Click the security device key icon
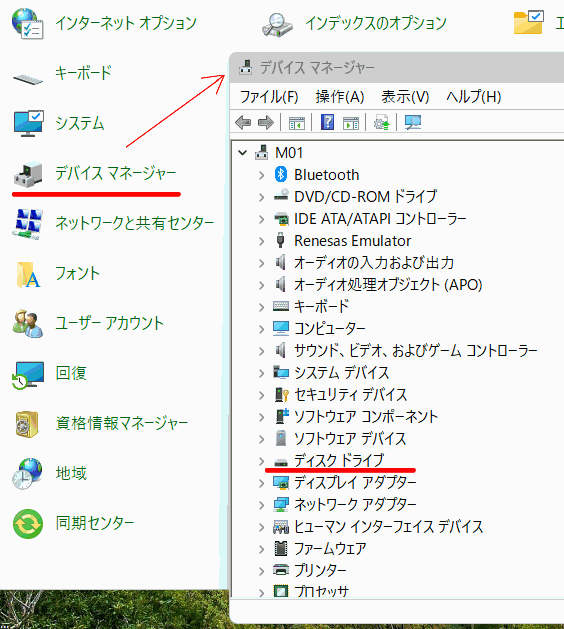The width and height of the screenshot is (564, 629). pyautogui.click(x=282, y=394)
